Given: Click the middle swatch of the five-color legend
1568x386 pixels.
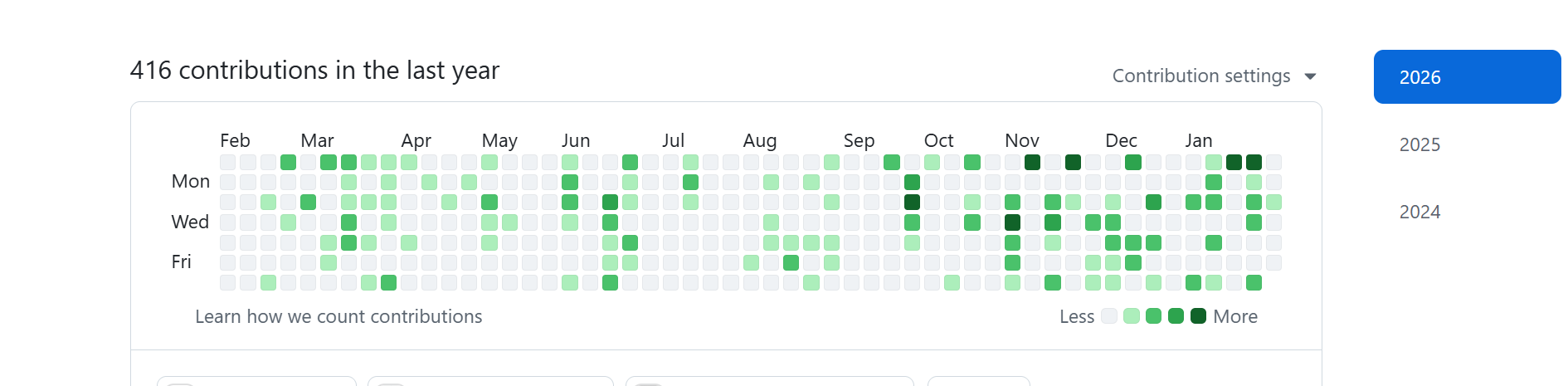Looking at the screenshot, I should pyautogui.click(x=1153, y=316).
